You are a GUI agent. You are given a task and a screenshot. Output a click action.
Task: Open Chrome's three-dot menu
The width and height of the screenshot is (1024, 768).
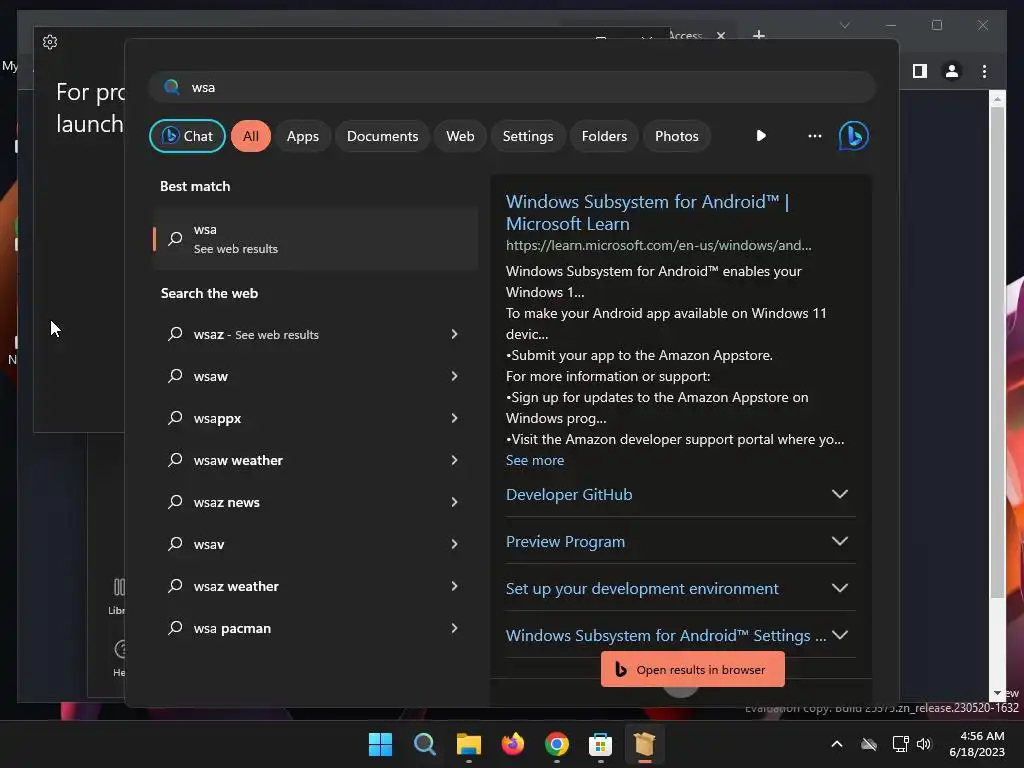(984, 71)
